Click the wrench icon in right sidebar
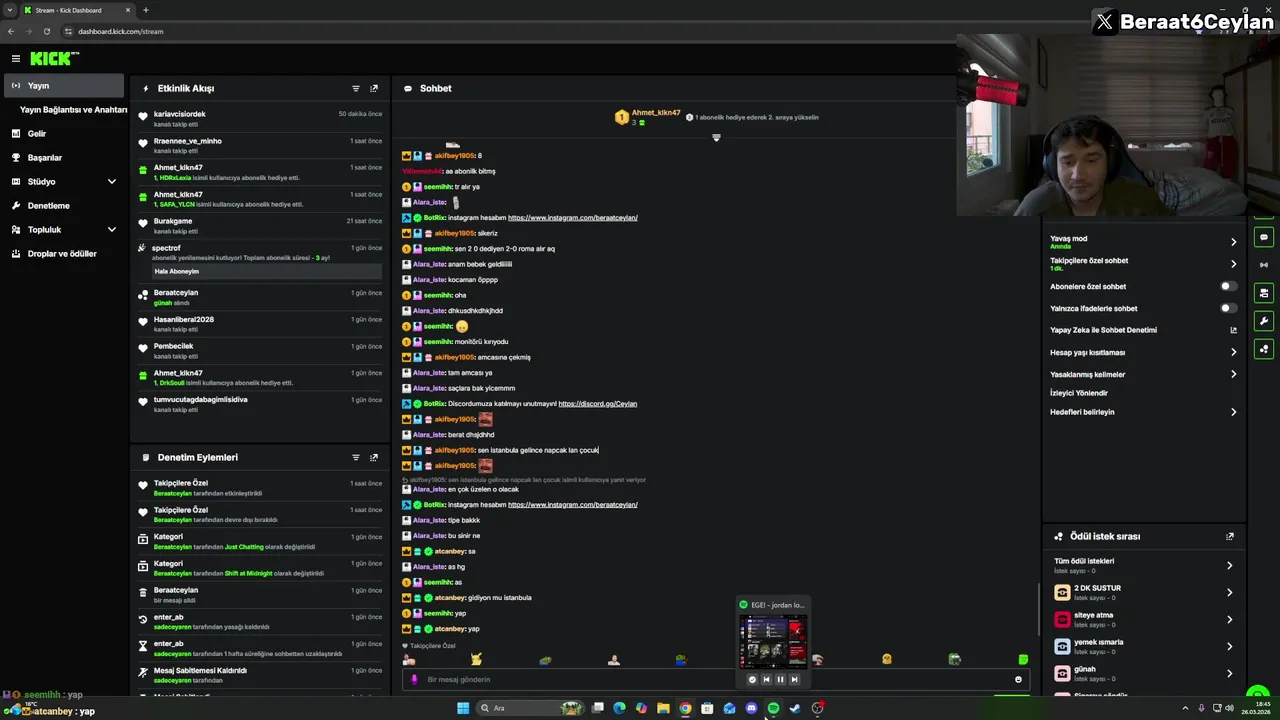The height and width of the screenshot is (720, 1280). pos(1264,321)
